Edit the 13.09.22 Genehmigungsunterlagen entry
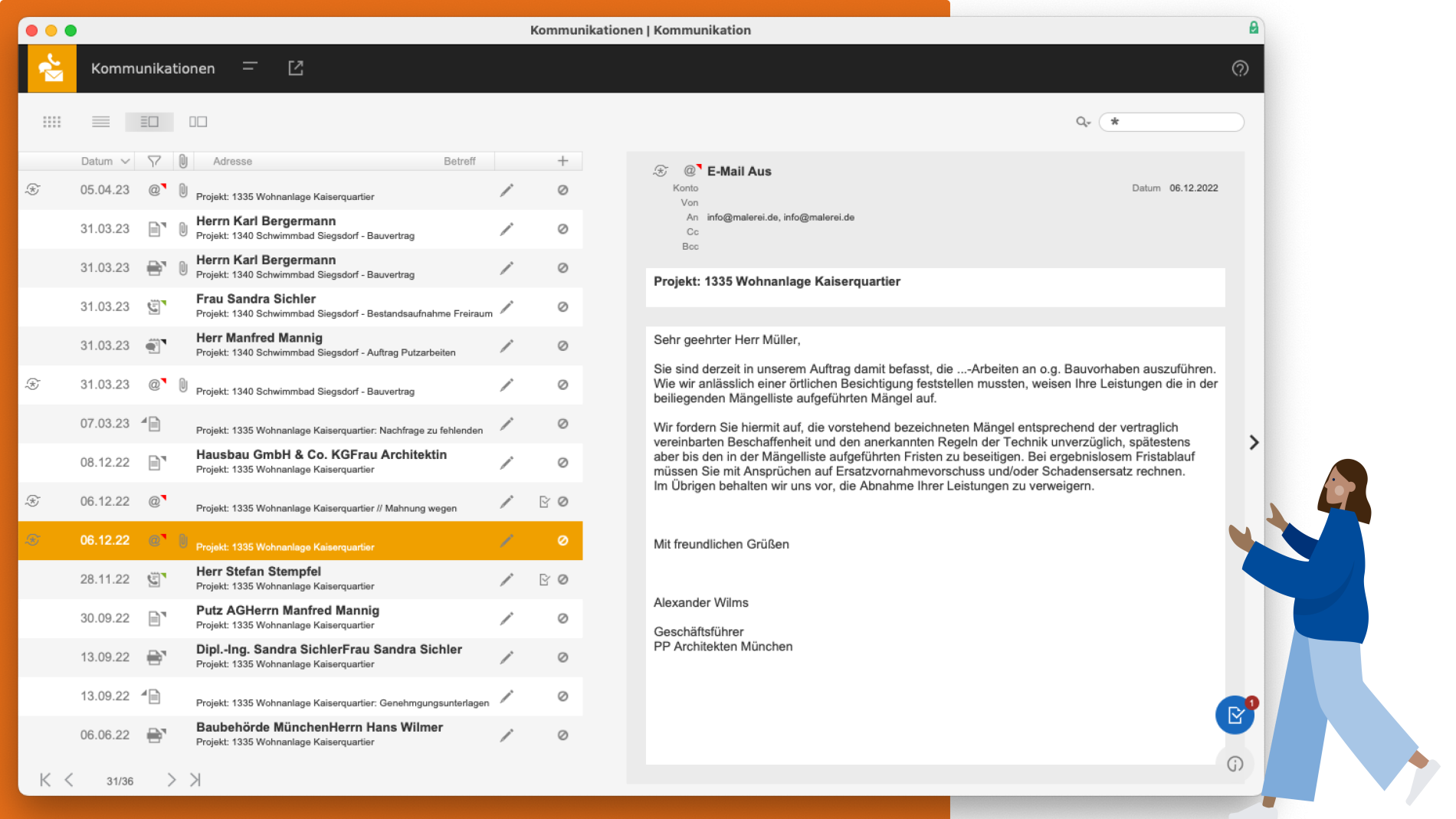Image resolution: width=1456 pixels, height=819 pixels. [x=507, y=696]
